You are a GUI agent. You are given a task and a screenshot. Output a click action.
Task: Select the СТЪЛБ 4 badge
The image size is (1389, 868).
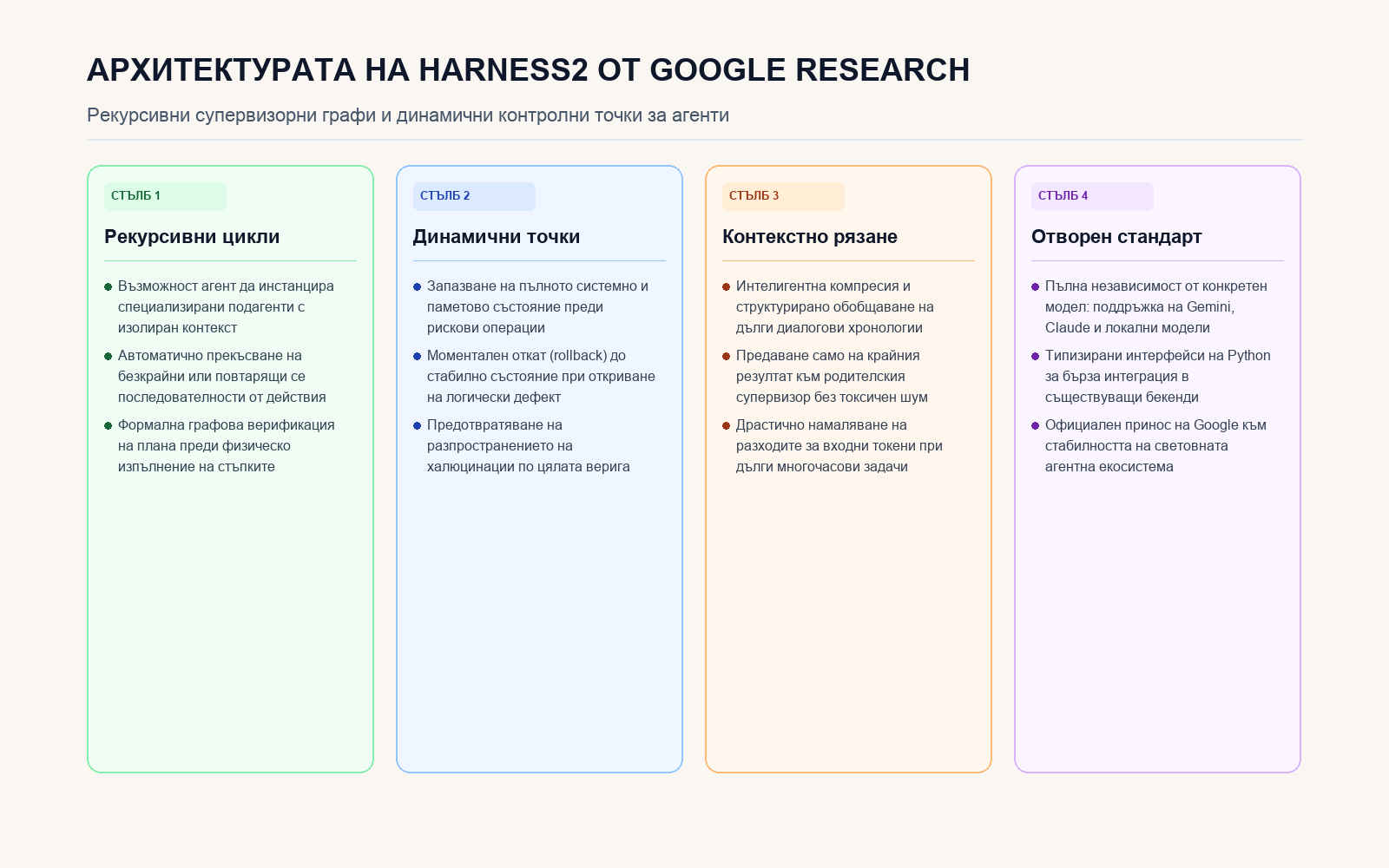pos(1092,196)
